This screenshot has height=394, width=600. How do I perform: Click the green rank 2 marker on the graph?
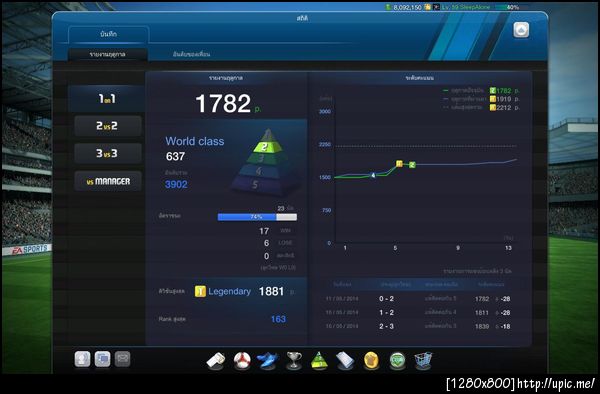[x=412, y=165]
